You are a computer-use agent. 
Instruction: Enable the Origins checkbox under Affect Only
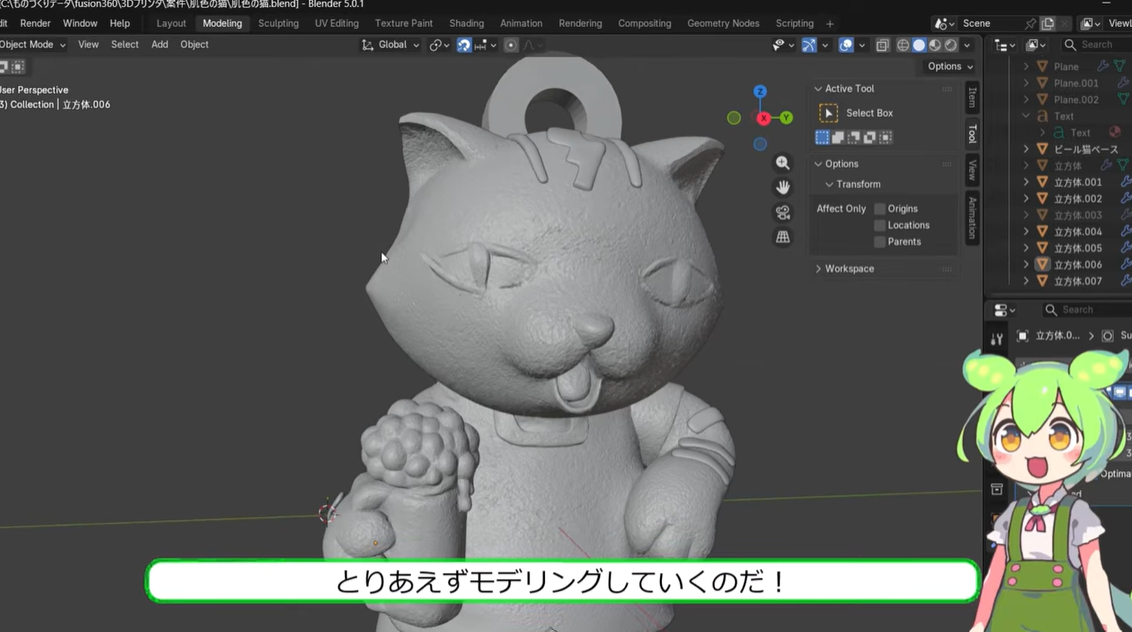pos(881,208)
